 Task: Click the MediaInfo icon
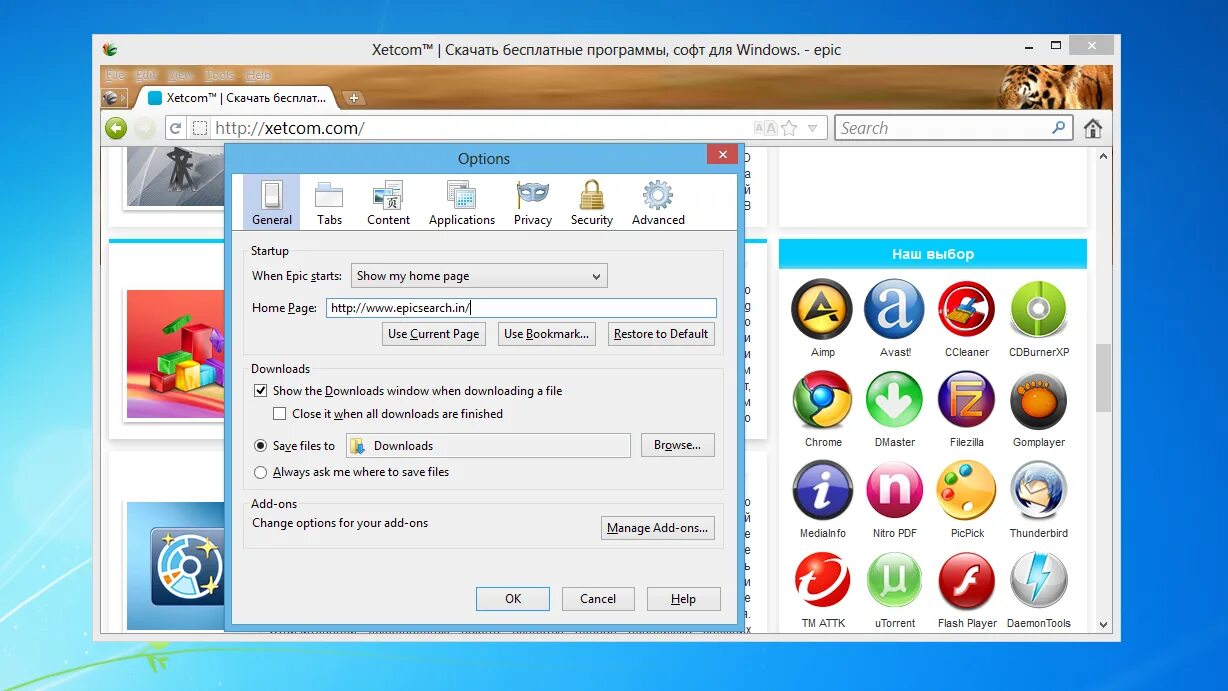822,490
